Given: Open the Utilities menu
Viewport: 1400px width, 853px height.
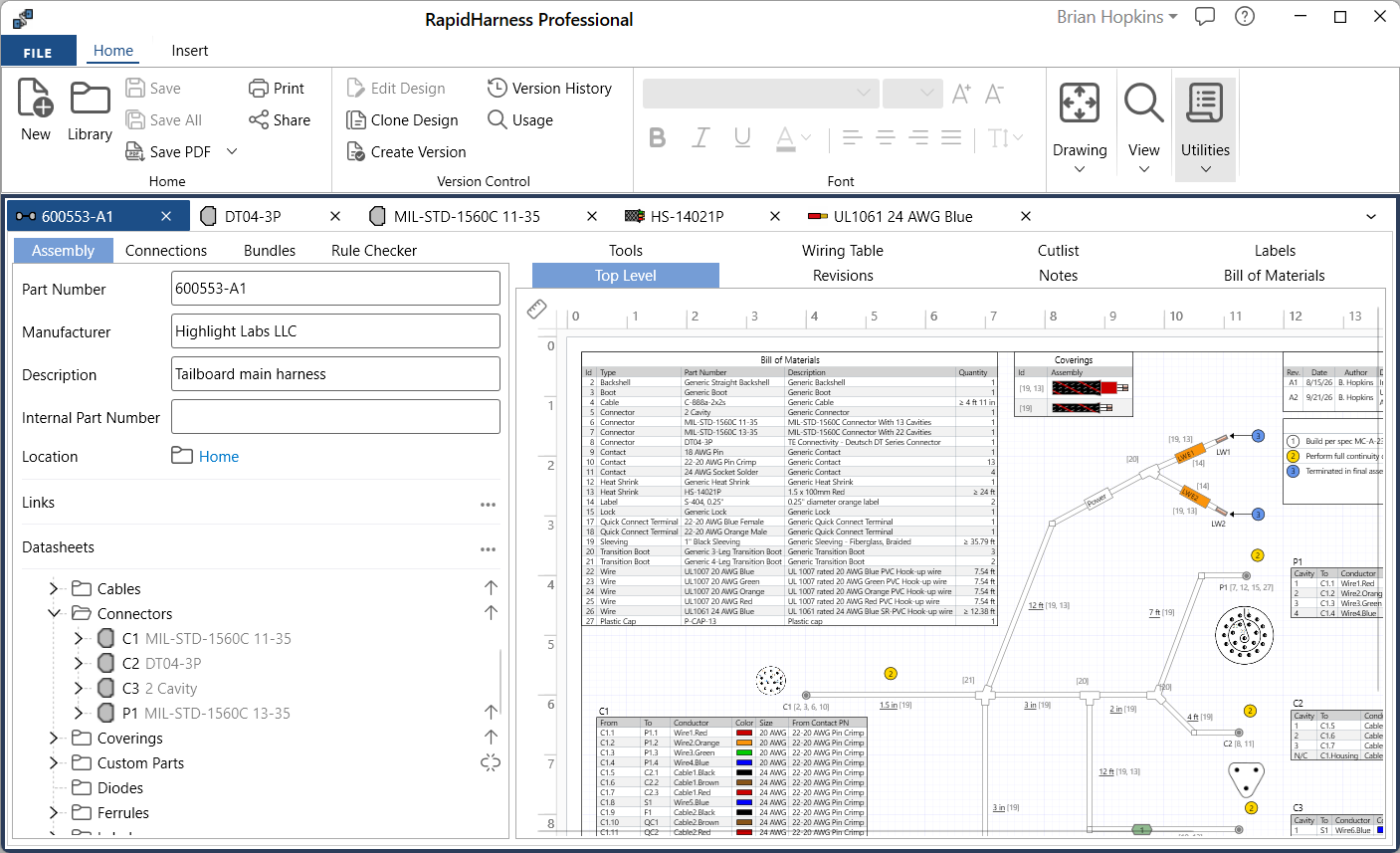Looking at the screenshot, I should tap(1205, 129).
